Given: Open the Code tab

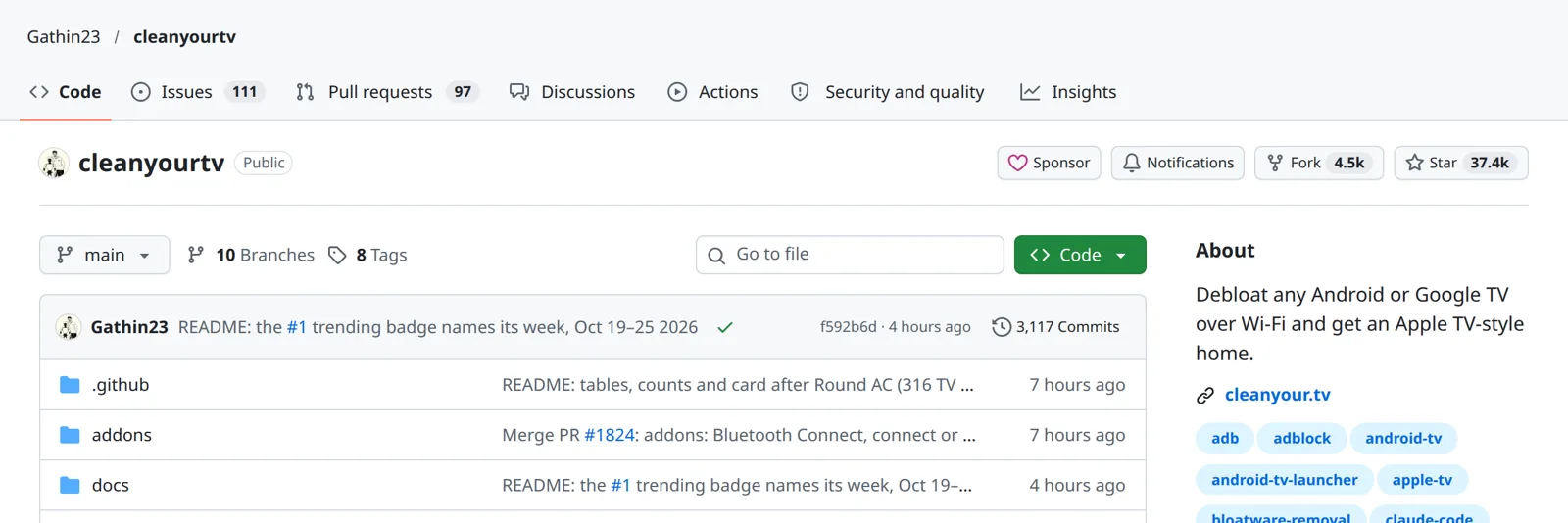Looking at the screenshot, I should (65, 92).
